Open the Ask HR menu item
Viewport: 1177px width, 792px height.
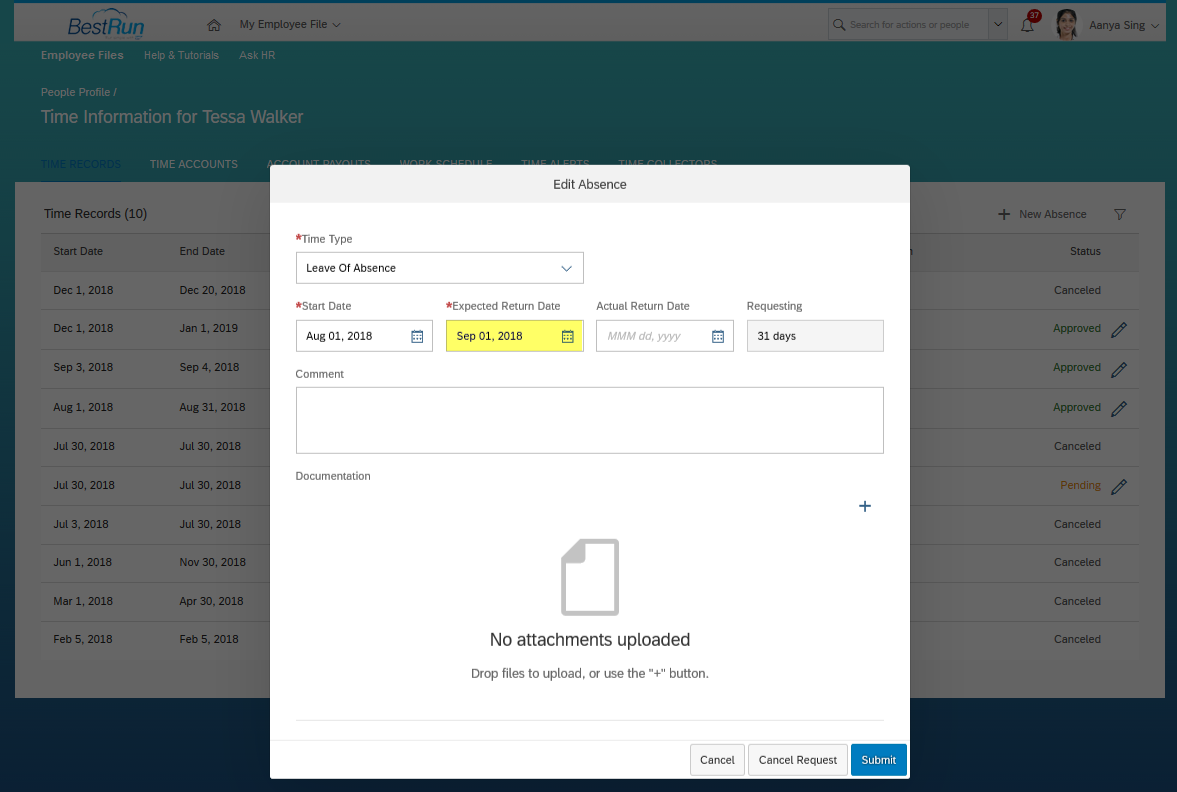(x=257, y=55)
